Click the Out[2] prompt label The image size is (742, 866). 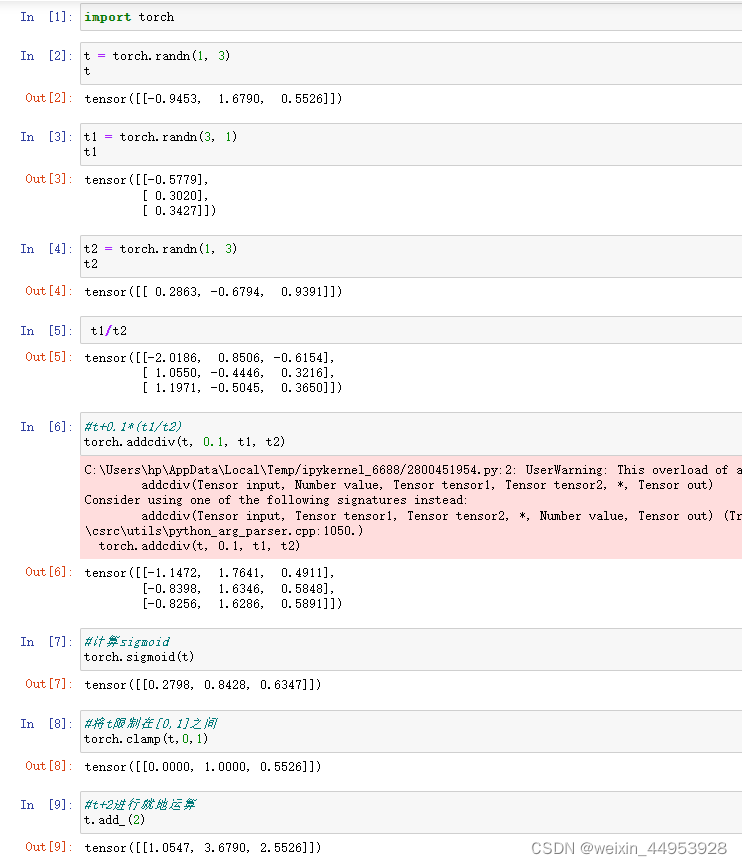click(x=49, y=98)
